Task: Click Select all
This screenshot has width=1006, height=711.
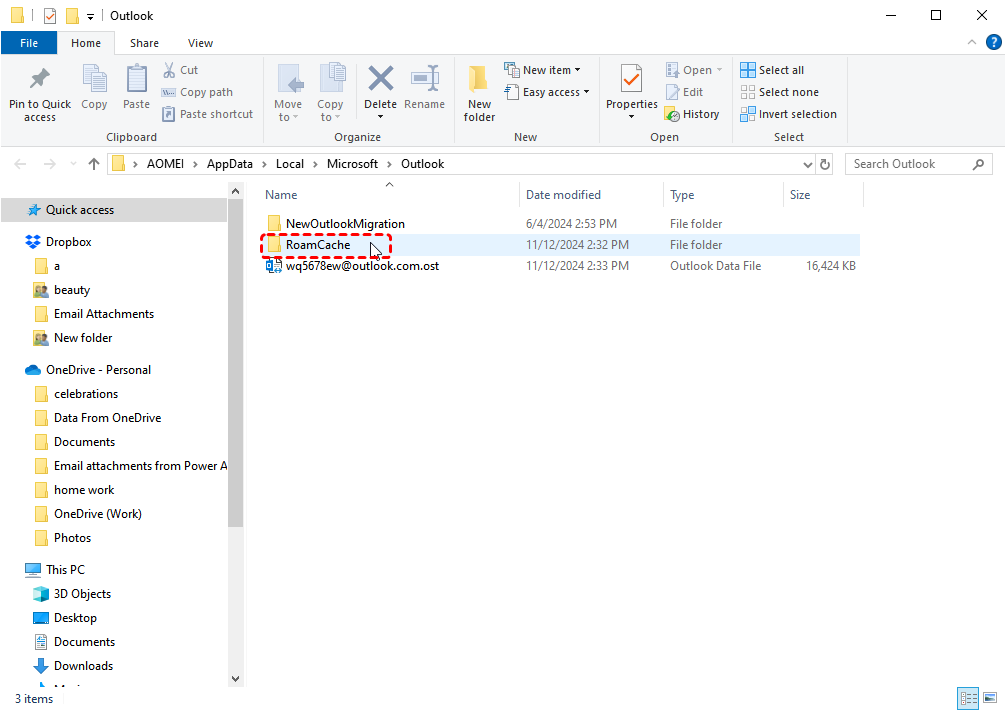Action: (772, 70)
